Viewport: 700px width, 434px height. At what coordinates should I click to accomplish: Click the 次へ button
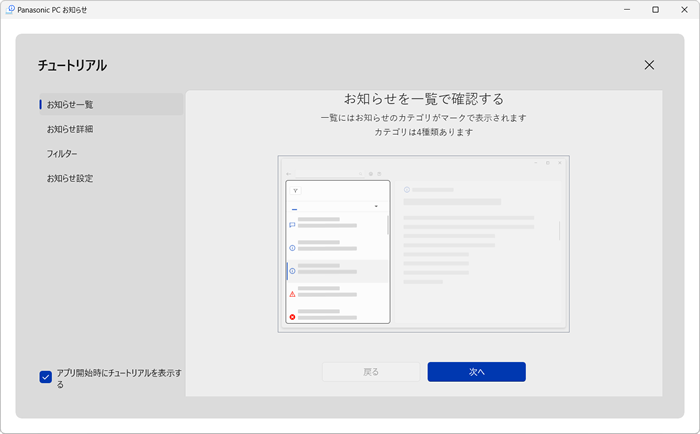pyautogui.click(x=476, y=371)
